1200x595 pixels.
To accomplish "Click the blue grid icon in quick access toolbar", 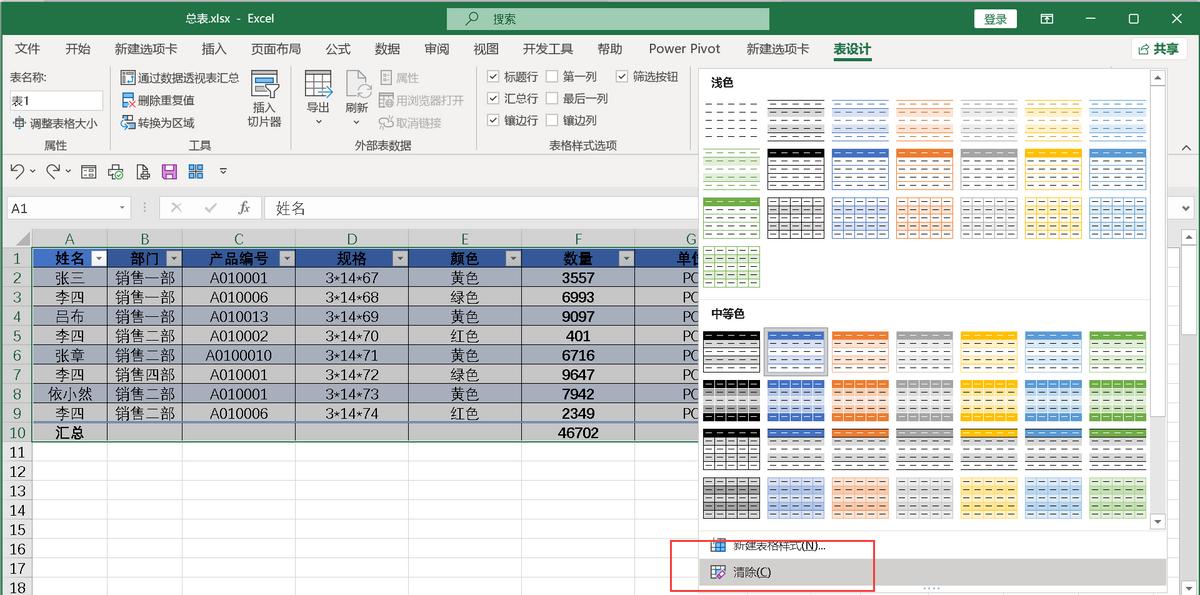I will (x=195, y=172).
